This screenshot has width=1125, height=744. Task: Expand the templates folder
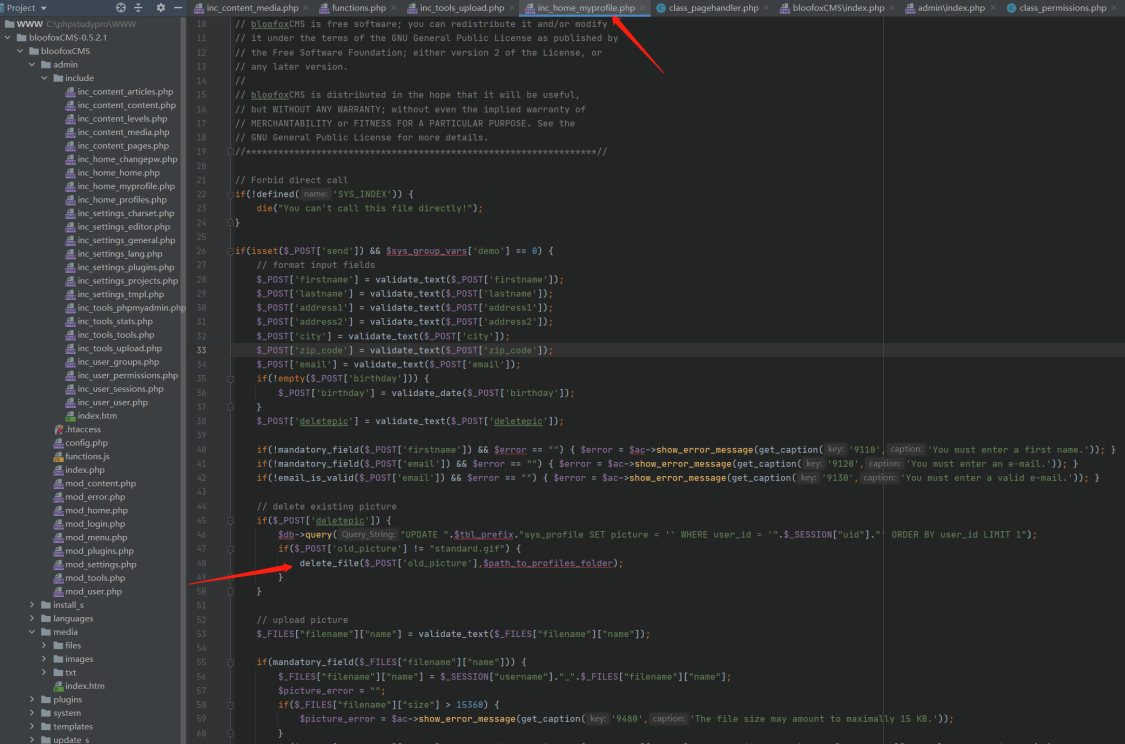point(32,726)
